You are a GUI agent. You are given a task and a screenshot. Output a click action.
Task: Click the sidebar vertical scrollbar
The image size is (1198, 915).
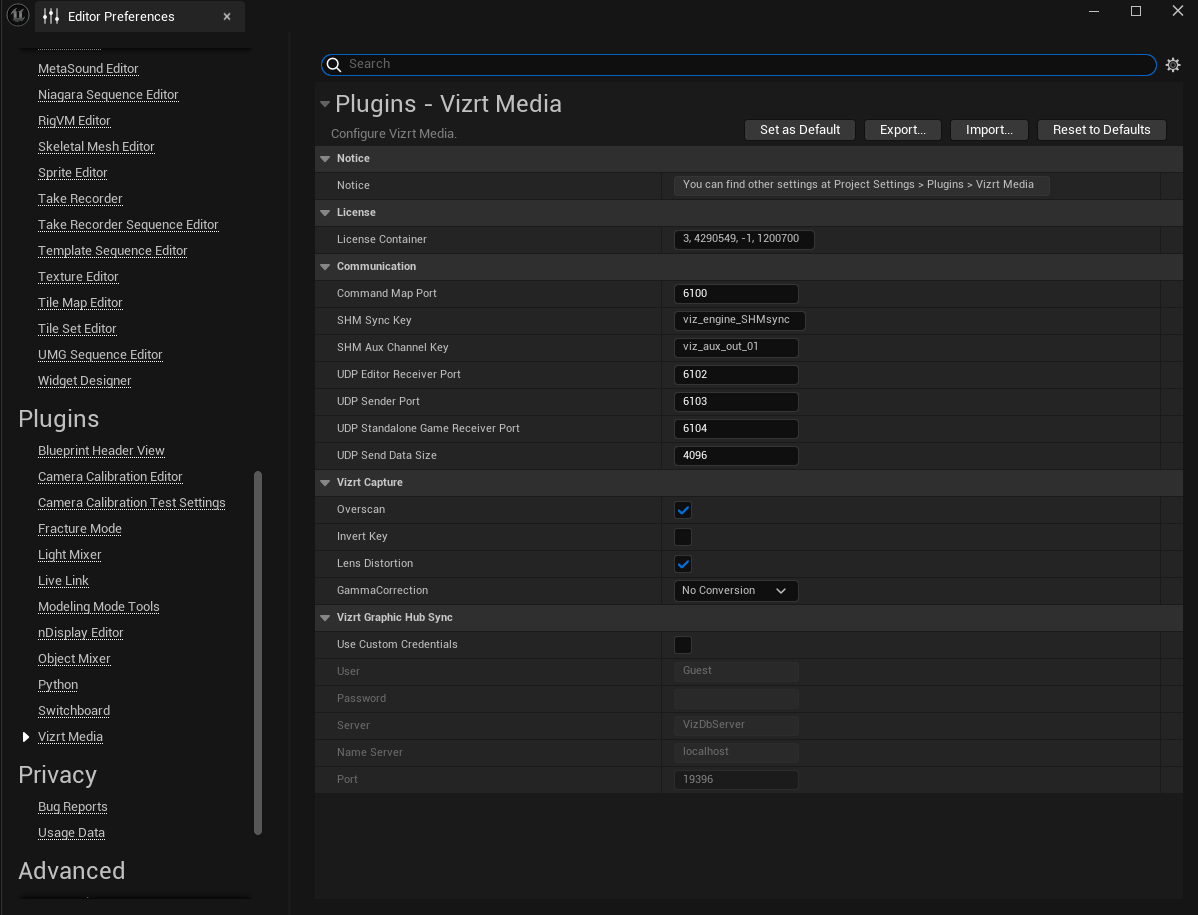258,650
